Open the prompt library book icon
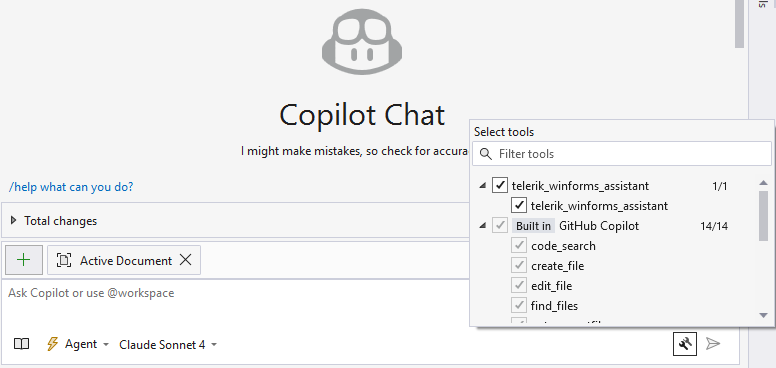Image resolution: width=776 pixels, height=368 pixels. click(x=21, y=344)
